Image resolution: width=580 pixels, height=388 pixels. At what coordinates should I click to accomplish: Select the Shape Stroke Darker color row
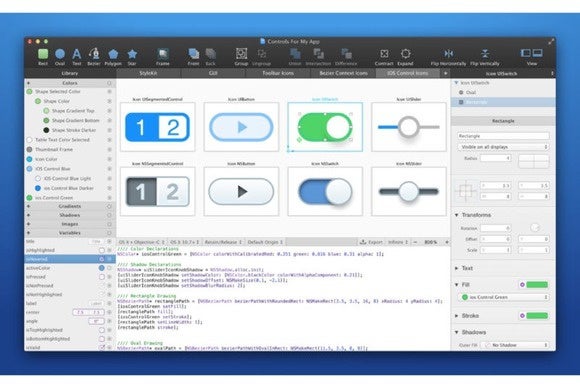[70, 130]
